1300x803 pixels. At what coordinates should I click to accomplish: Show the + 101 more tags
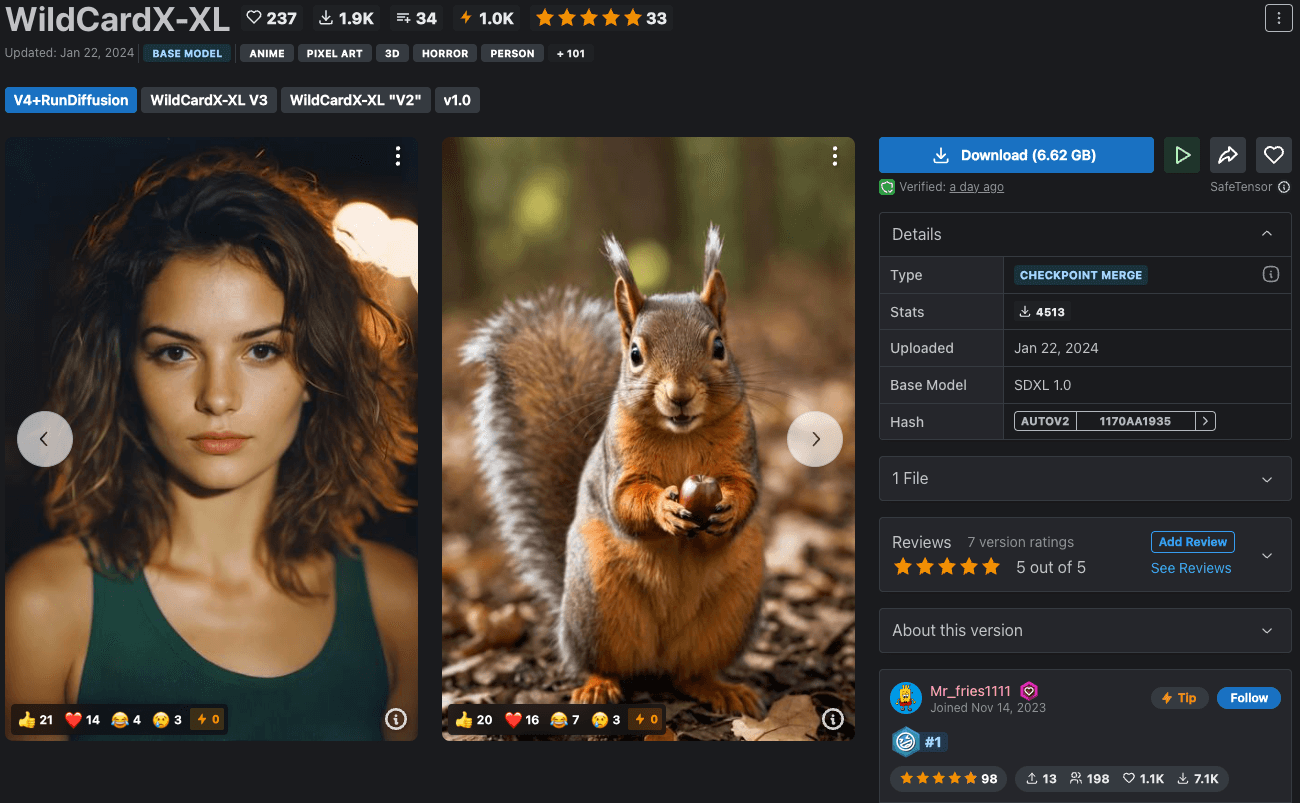point(571,53)
